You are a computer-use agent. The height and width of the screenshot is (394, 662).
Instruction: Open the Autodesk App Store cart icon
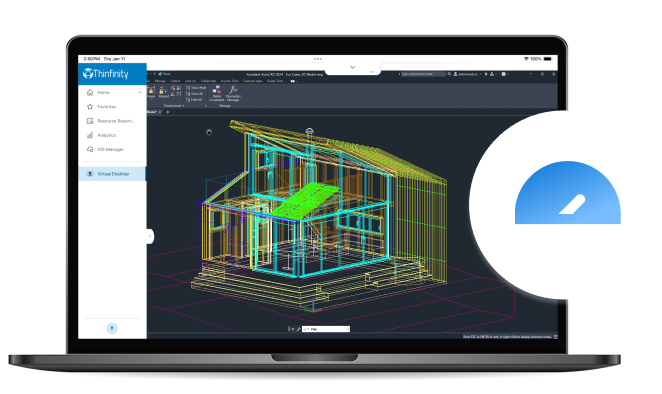[x=486, y=74]
